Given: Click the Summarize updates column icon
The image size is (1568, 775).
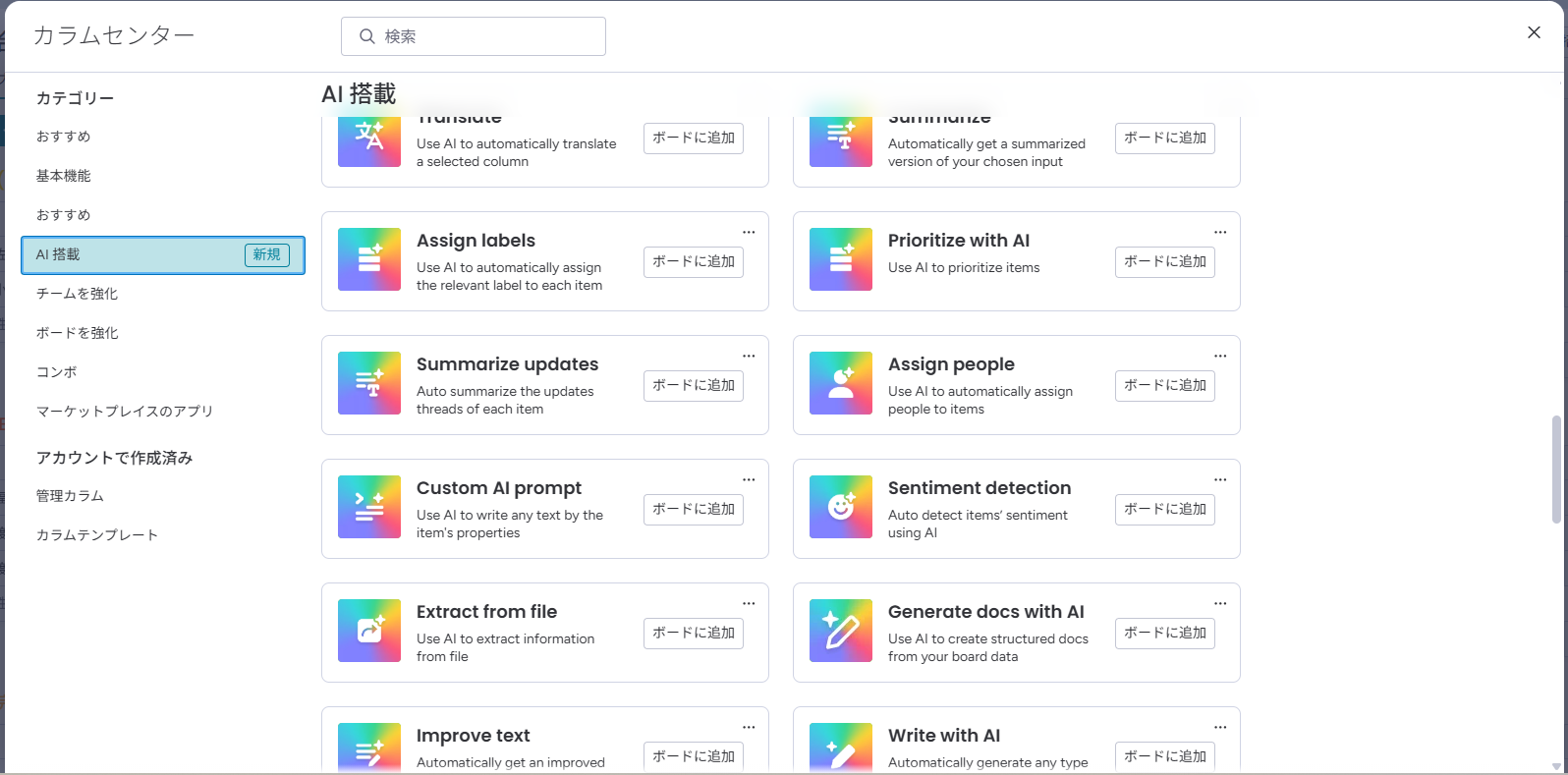Looking at the screenshot, I should click(369, 383).
